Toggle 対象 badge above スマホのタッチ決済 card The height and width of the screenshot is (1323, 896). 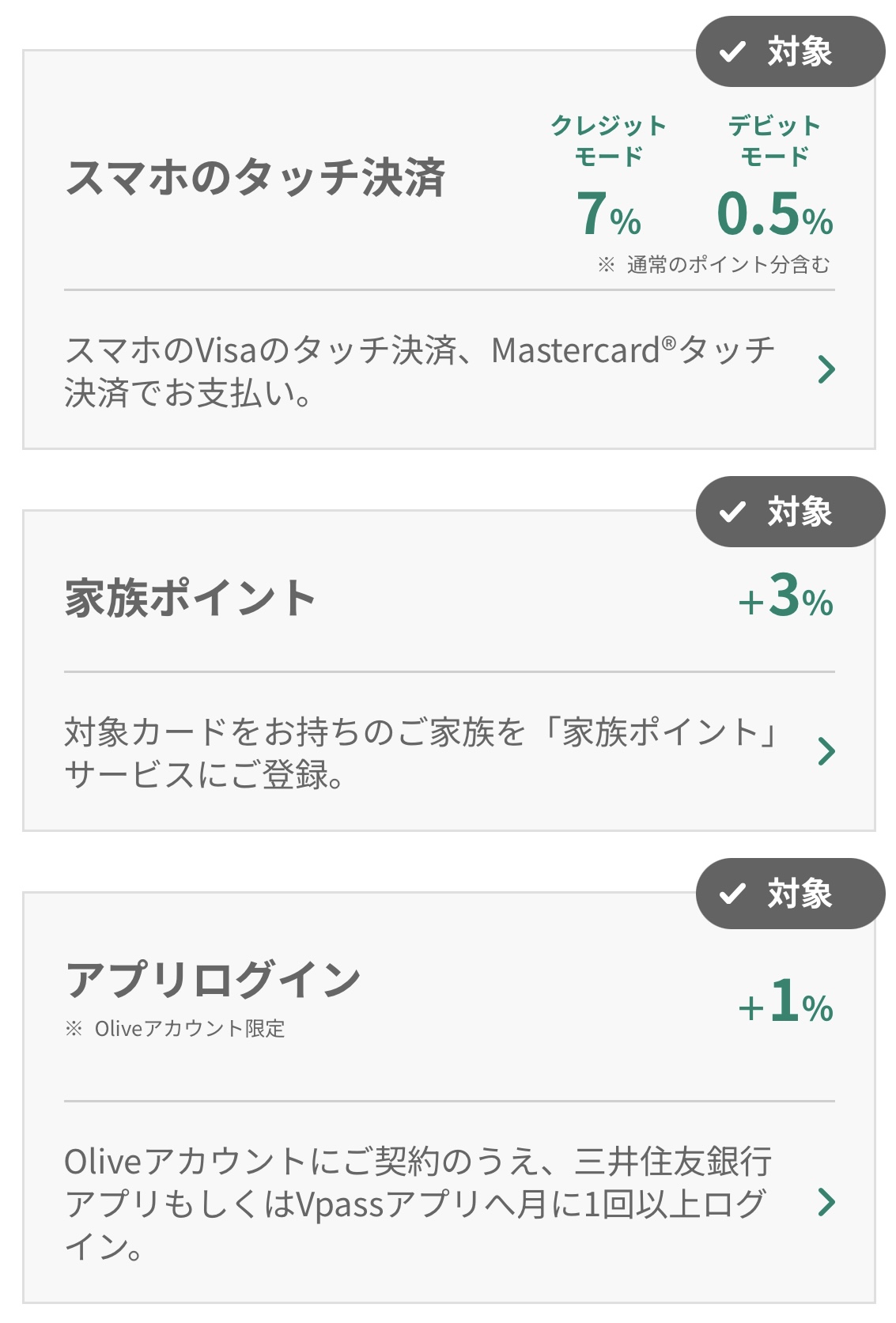(x=790, y=51)
